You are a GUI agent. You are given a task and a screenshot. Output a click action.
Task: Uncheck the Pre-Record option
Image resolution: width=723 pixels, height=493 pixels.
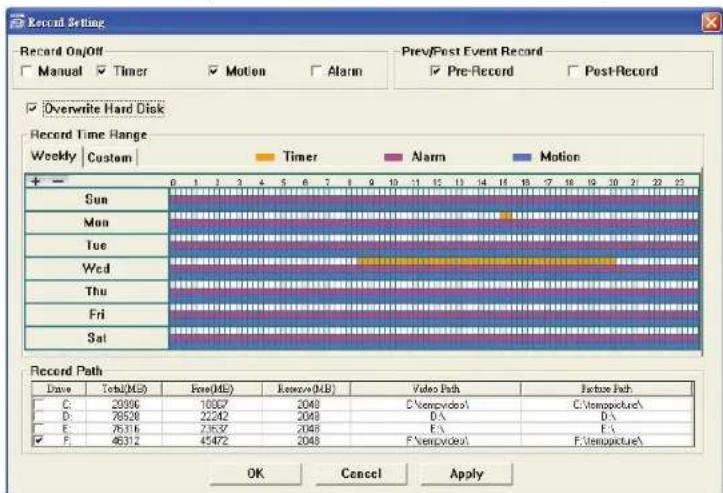(435, 71)
